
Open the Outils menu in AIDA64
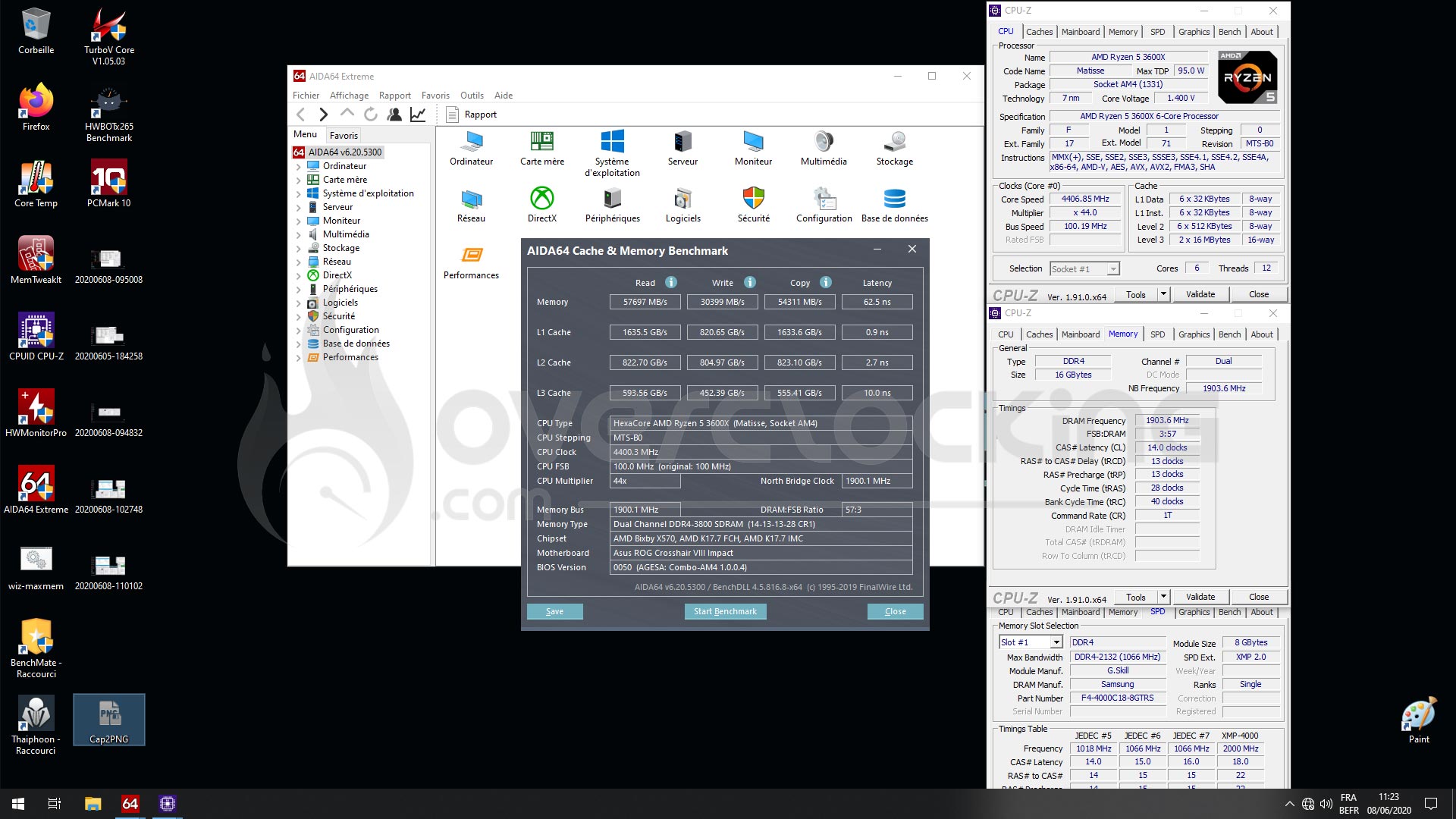[472, 96]
